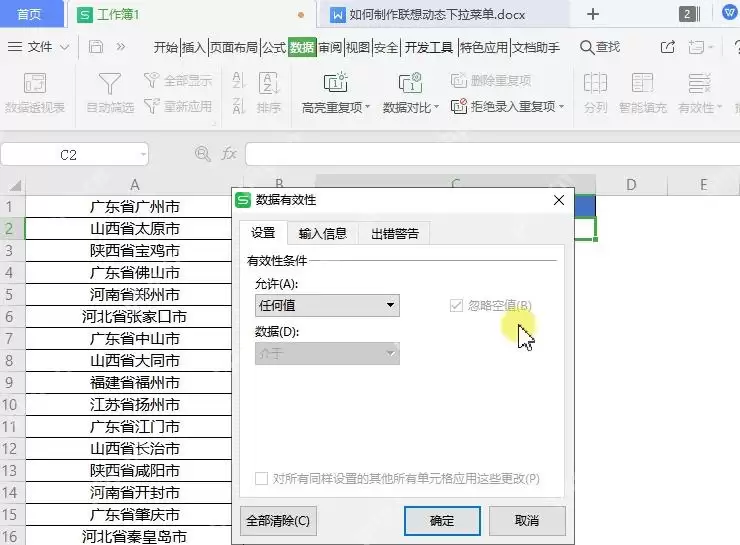This screenshot has width=740, height=545.
Task: Confirm dialog with 确定 button
Action: coord(442,520)
